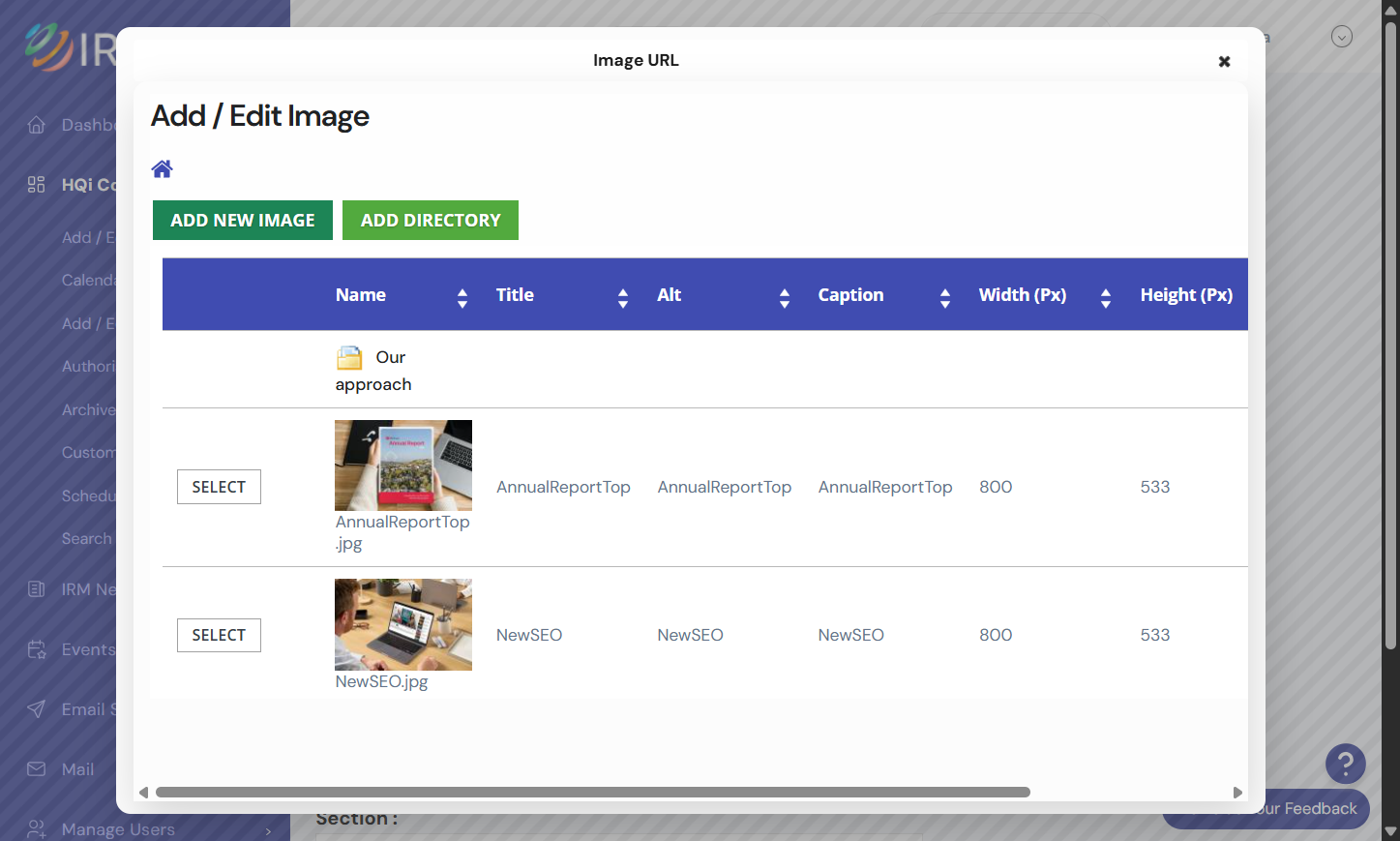The image size is (1400, 841).
Task: Expand the Manage Users chevron
Action: 268,830
